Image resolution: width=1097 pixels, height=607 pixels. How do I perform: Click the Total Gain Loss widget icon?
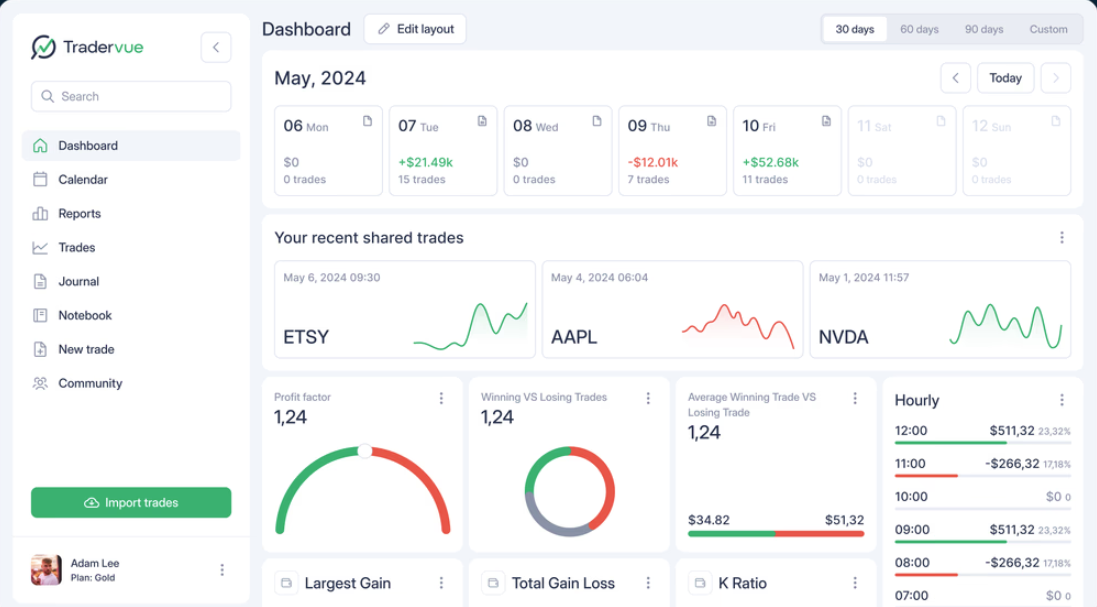[x=493, y=583]
